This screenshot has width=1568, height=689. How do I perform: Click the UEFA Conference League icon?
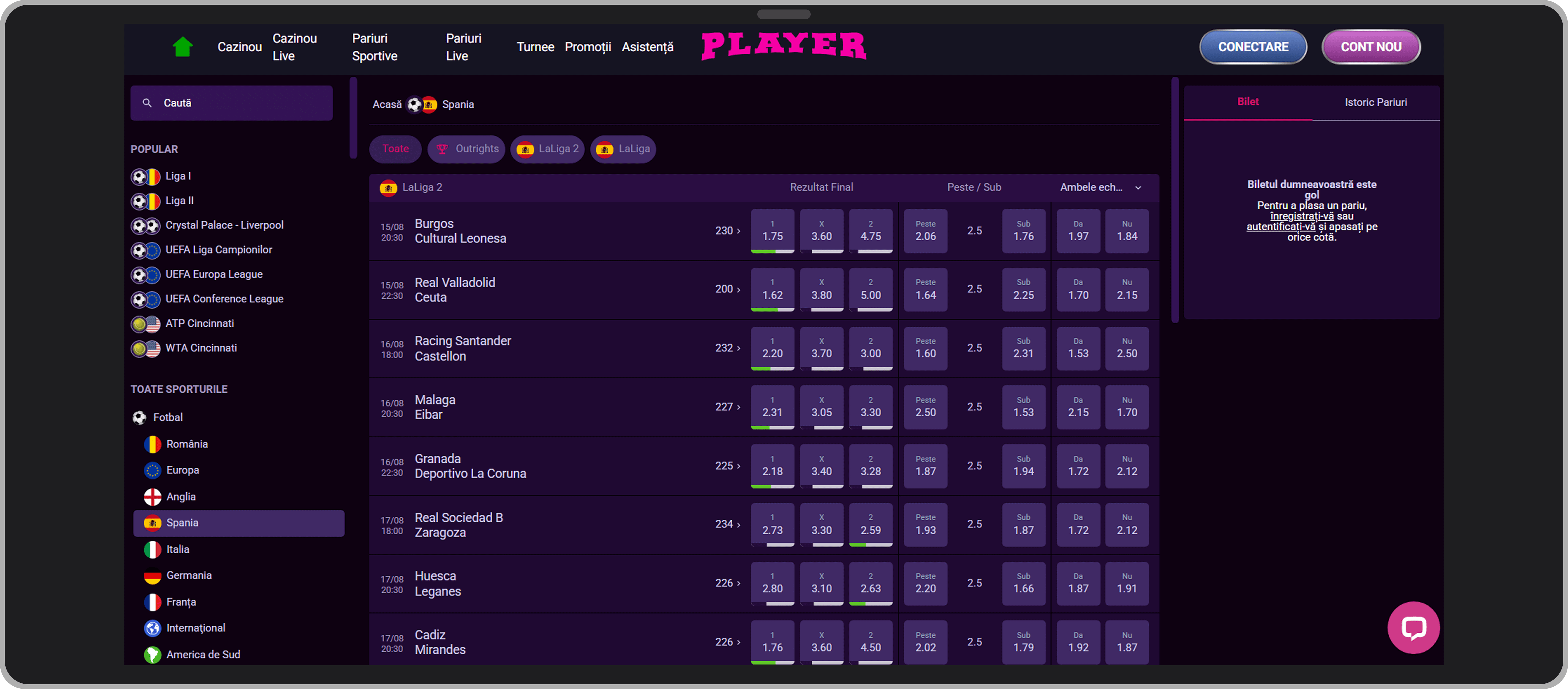(146, 299)
